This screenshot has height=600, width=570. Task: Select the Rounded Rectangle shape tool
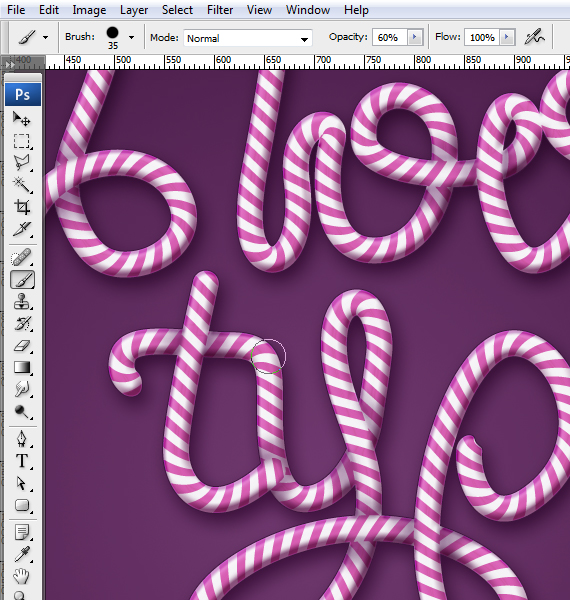click(x=21, y=505)
